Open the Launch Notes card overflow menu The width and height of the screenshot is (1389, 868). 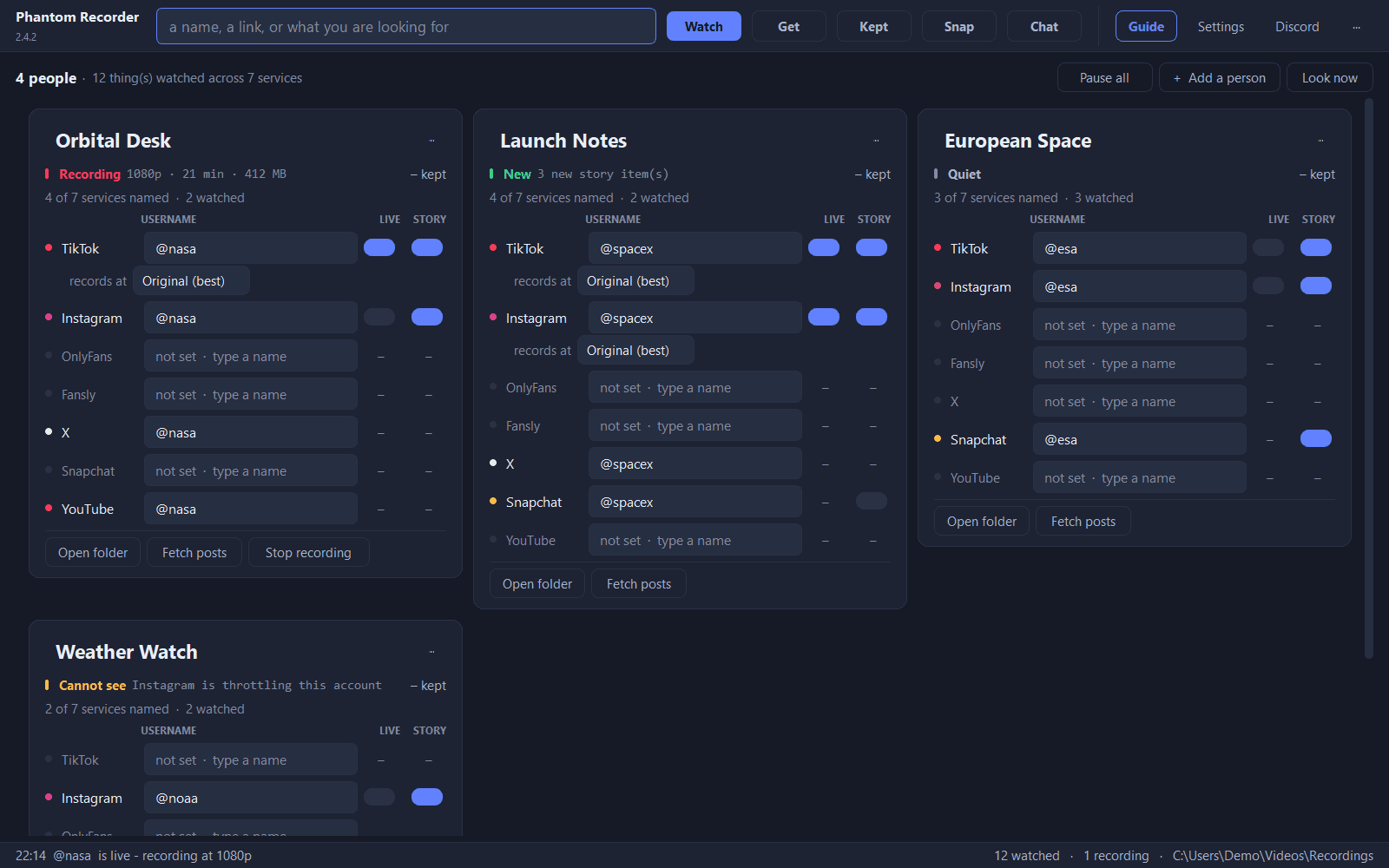(x=876, y=141)
